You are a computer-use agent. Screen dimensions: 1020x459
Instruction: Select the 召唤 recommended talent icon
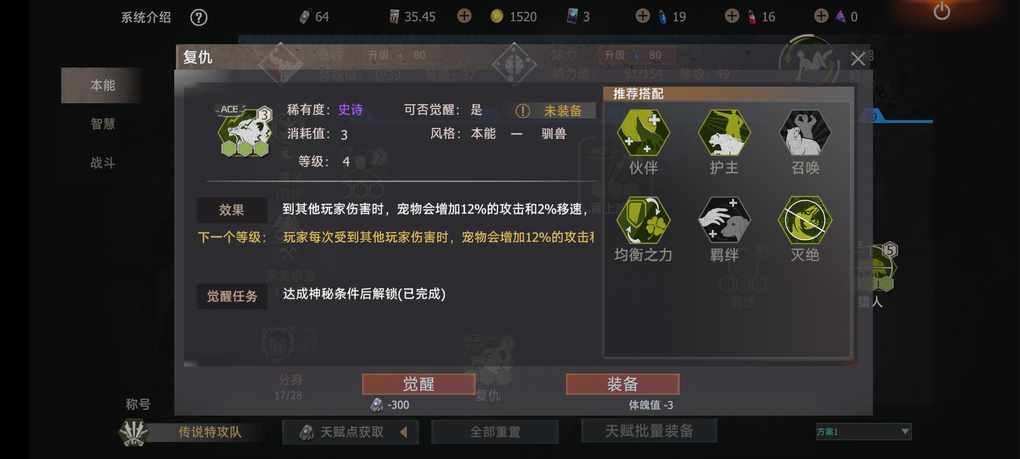805,133
